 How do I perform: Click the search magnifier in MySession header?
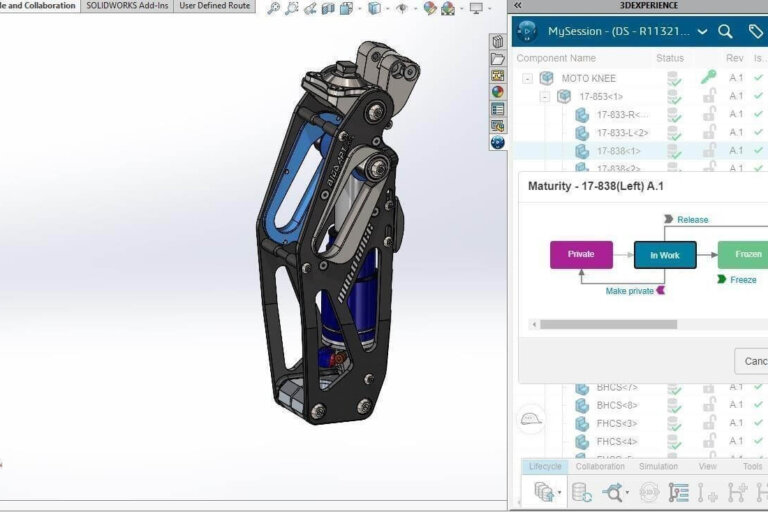point(725,31)
